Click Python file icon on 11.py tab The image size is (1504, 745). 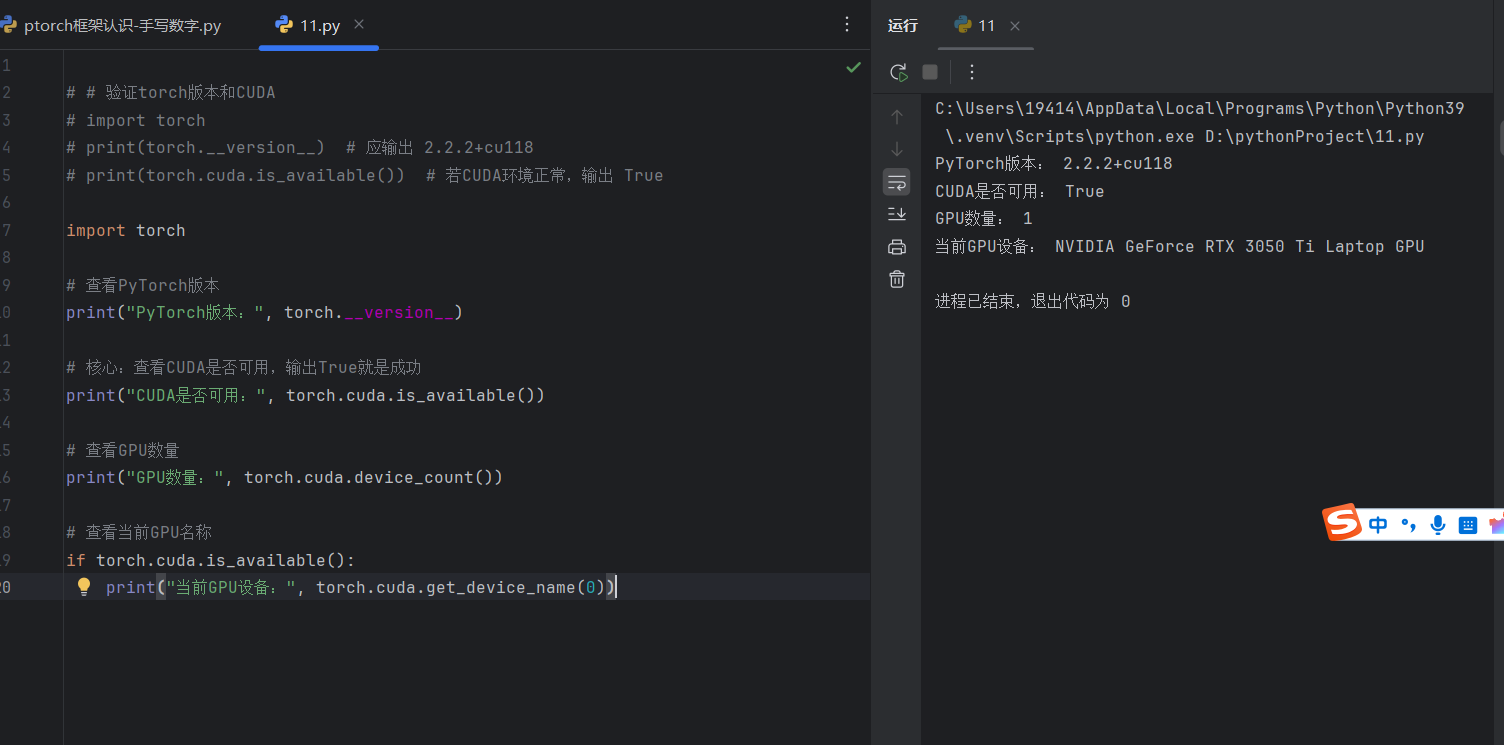tap(283, 25)
